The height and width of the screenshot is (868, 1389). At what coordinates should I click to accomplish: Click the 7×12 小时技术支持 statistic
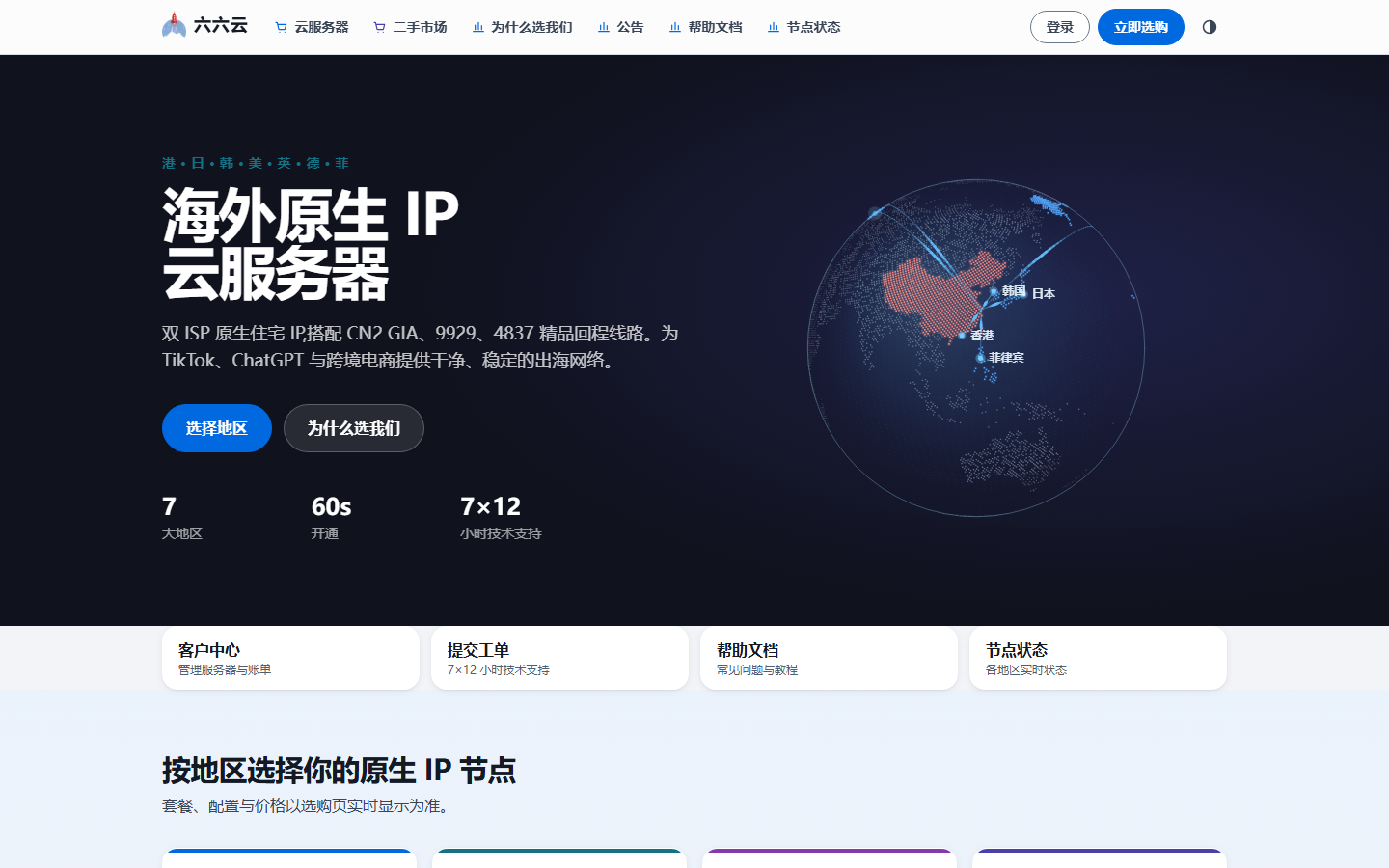click(x=501, y=517)
